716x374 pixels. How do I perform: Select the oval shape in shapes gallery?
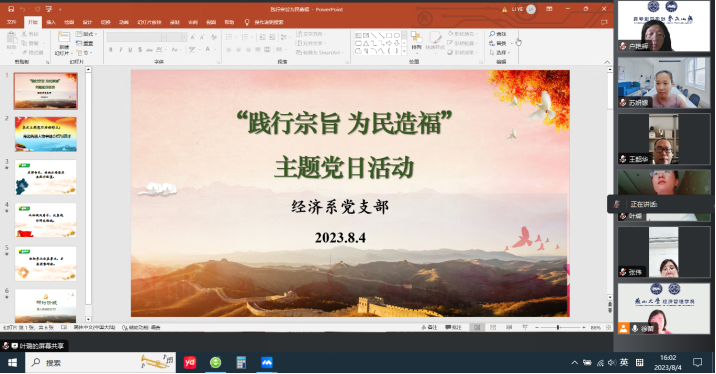396,35
